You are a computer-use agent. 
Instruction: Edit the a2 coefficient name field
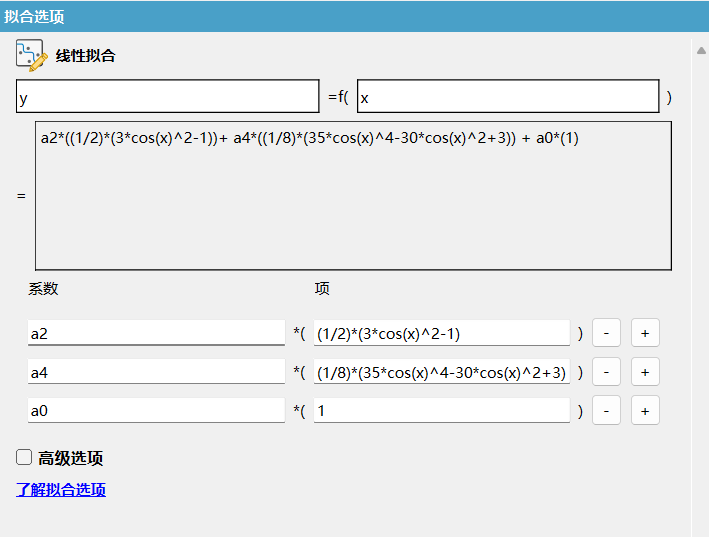tap(156, 333)
